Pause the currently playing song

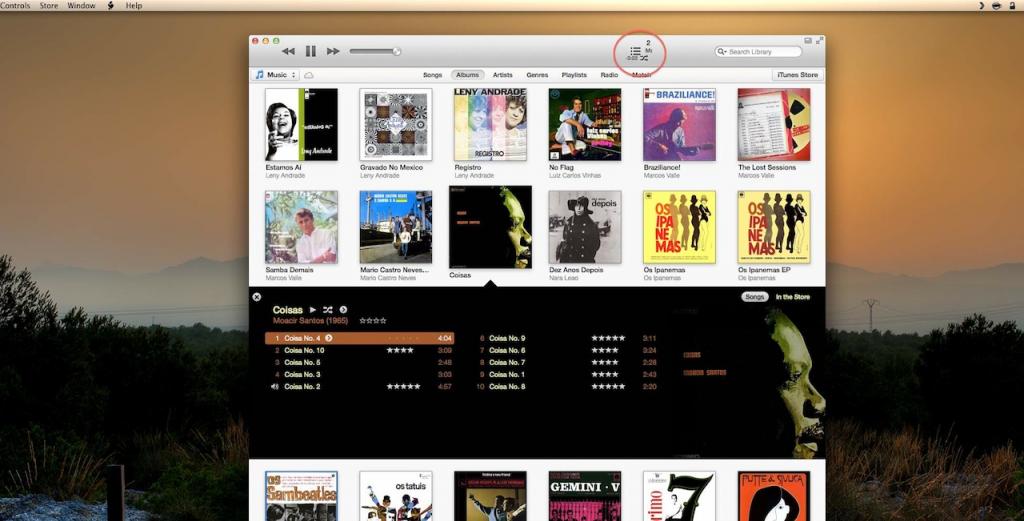pos(311,51)
